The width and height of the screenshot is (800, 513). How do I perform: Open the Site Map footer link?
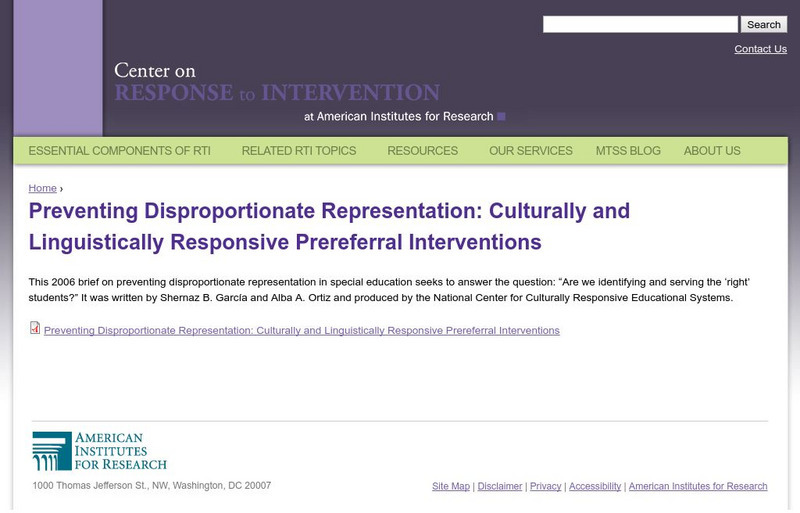point(451,486)
